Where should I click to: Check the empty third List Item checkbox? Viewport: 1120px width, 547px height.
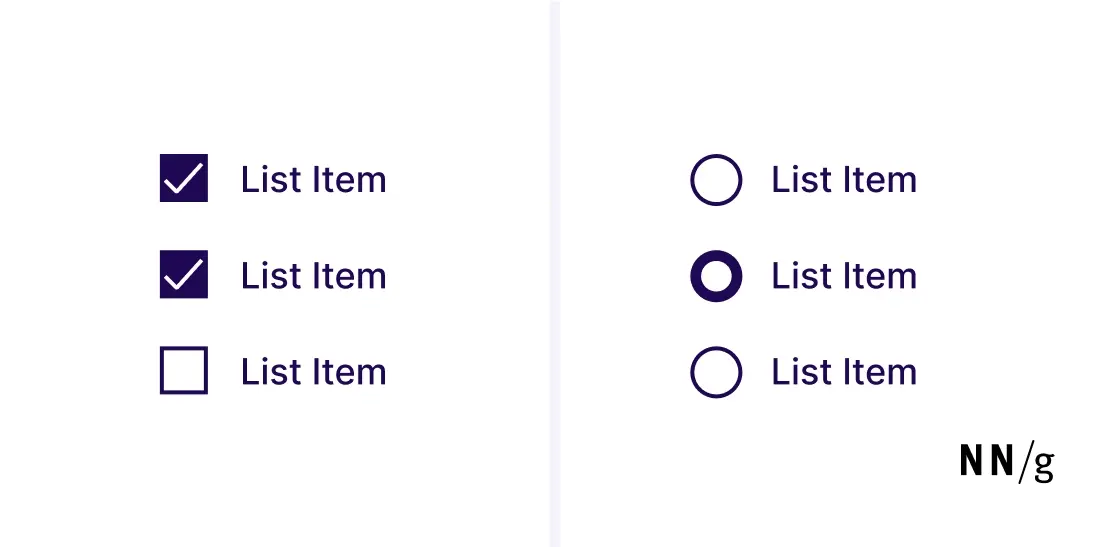point(184,371)
